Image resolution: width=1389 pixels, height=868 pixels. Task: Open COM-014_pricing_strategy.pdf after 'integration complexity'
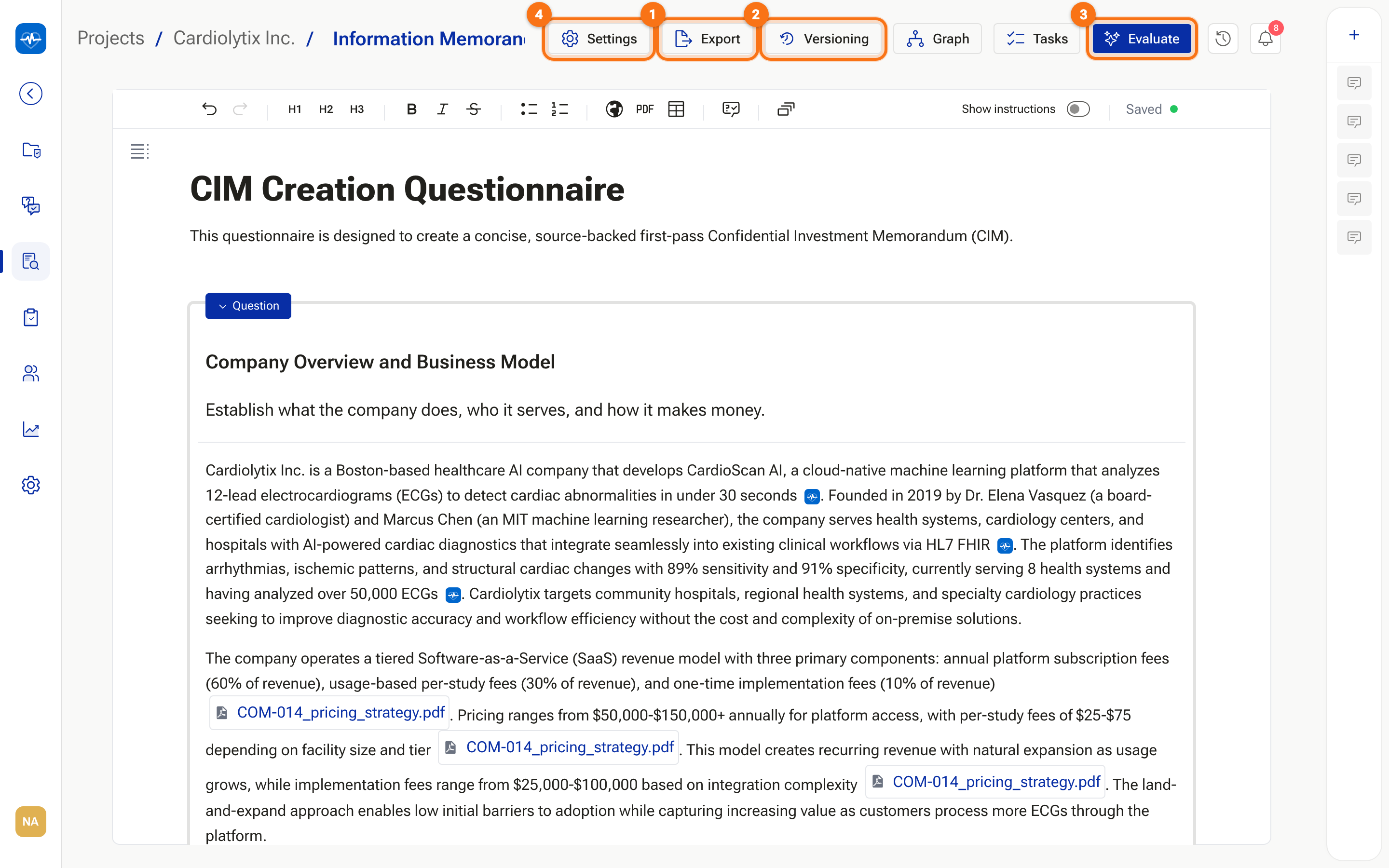coord(985,782)
